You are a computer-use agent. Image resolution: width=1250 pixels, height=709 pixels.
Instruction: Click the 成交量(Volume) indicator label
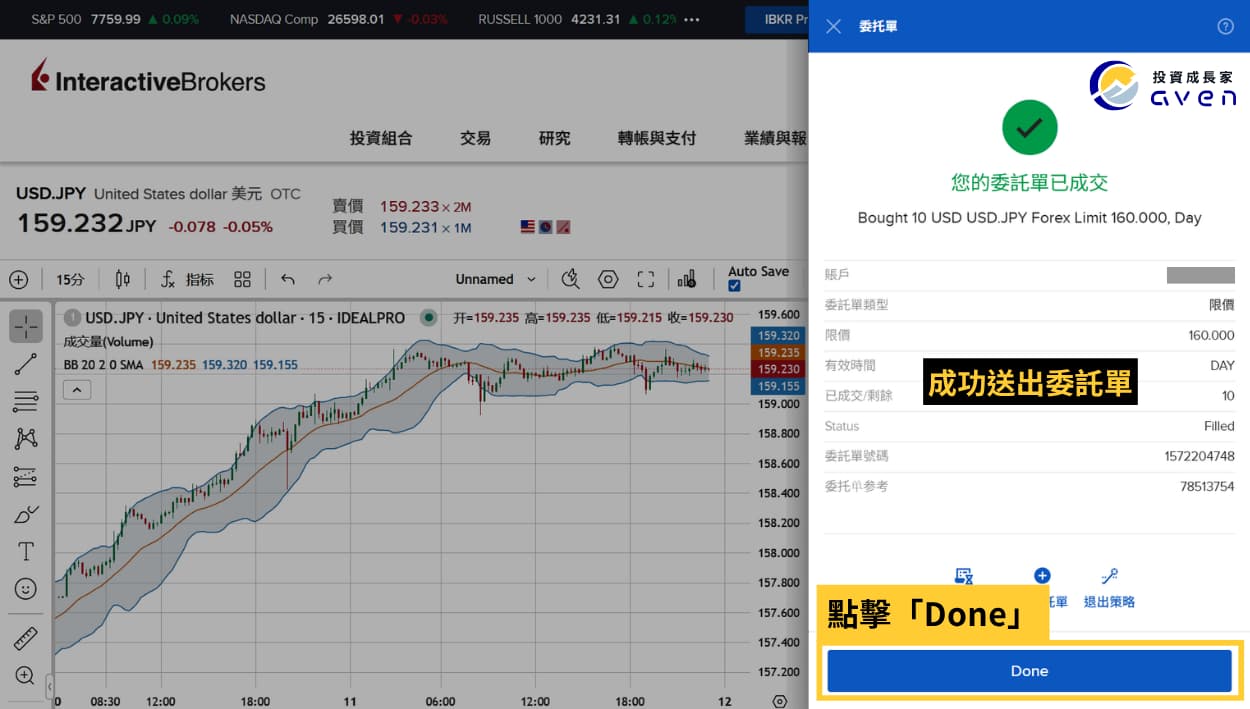click(108, 342)
